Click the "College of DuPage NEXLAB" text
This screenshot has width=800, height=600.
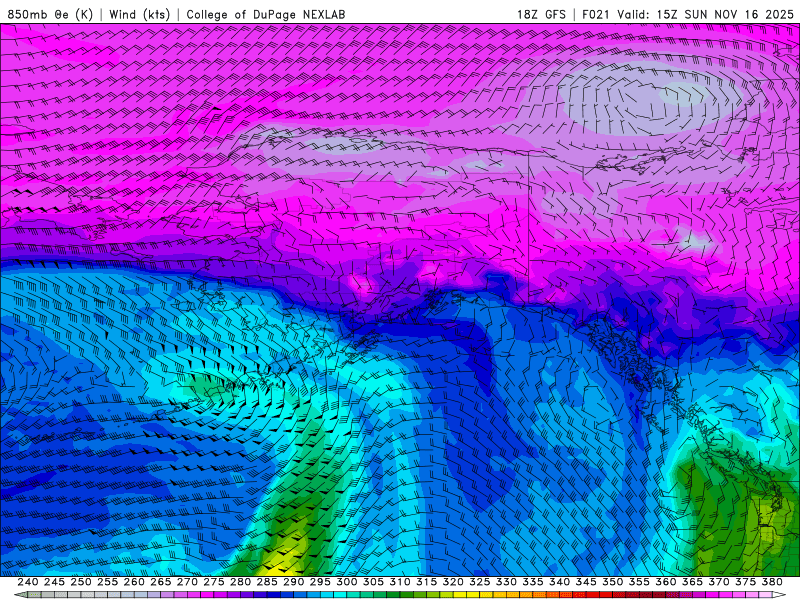(266, 14)
